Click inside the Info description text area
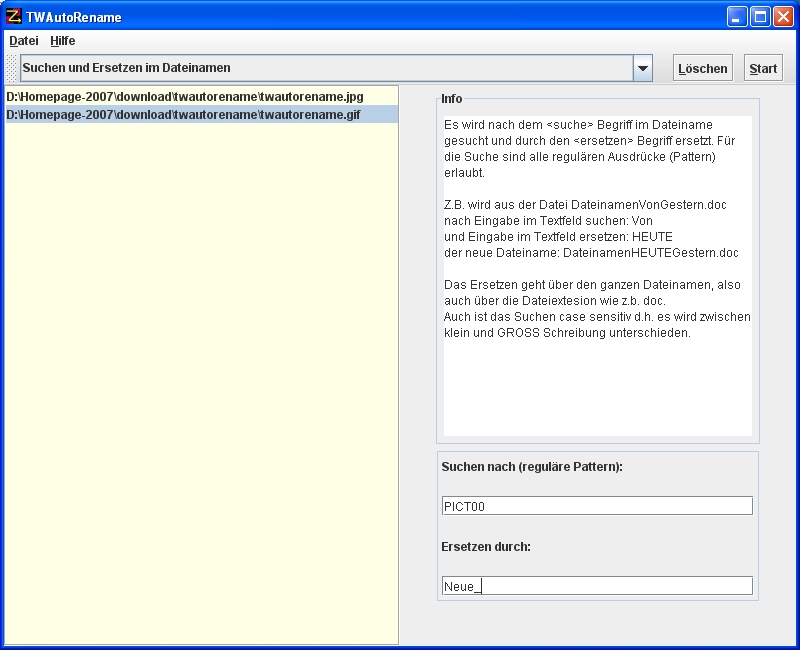The width and height of the screenshot is (800, 650). (597, 276)
